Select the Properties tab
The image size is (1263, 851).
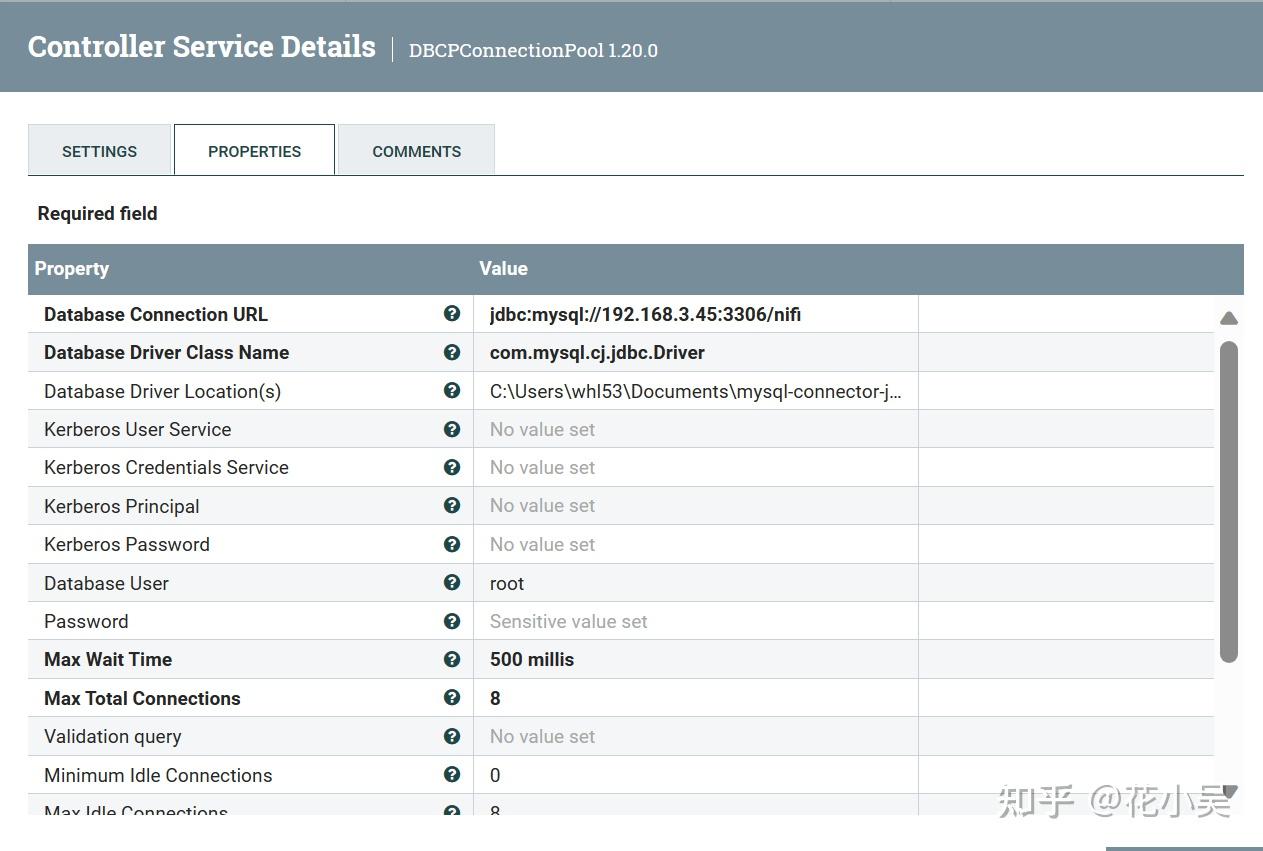coord(254,151)
